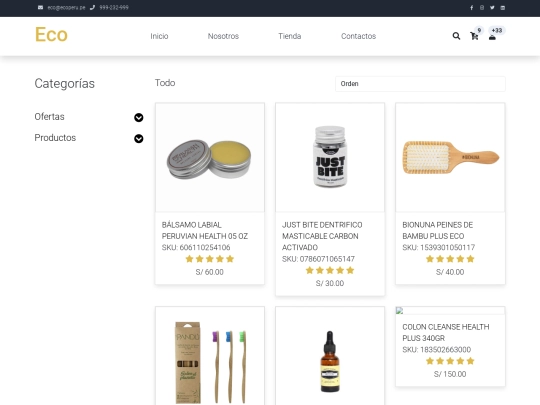Click the 999-232-999 phone number
Image resolution: width=540 pixels, height=405 pixels.
pos(114,8)
